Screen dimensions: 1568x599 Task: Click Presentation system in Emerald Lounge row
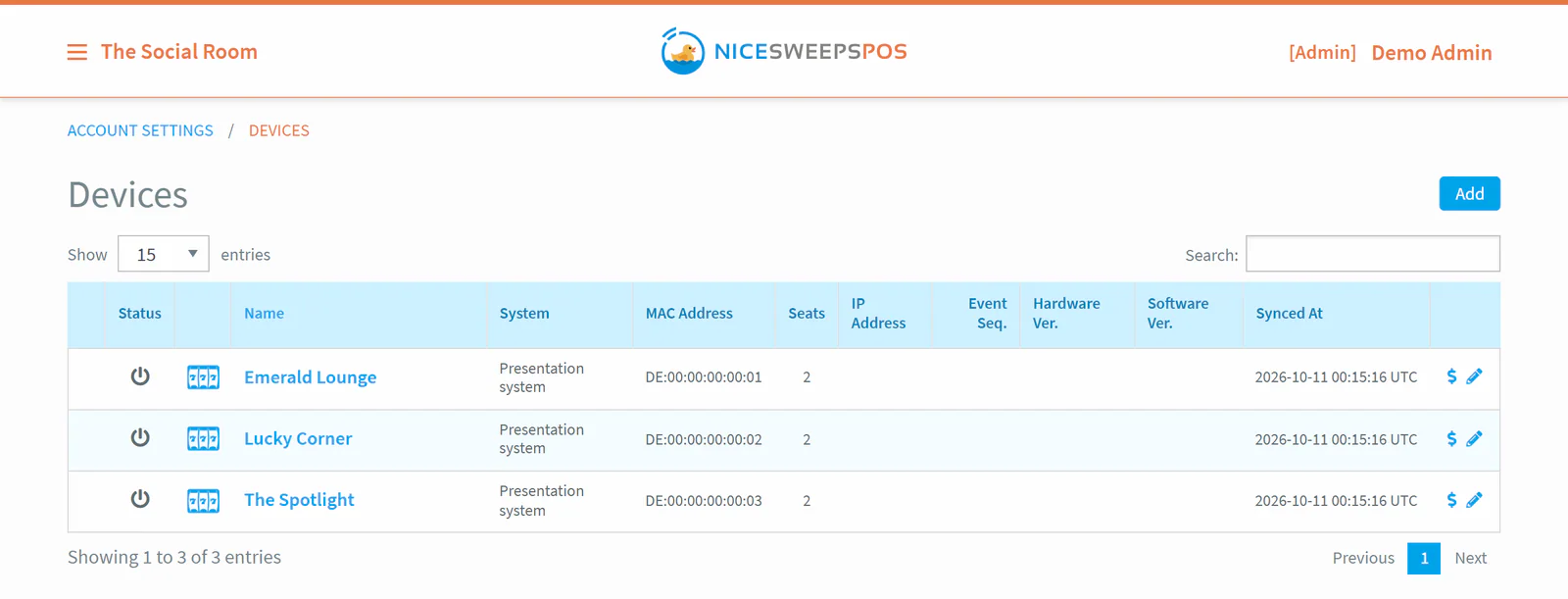(x=541, y=377)
